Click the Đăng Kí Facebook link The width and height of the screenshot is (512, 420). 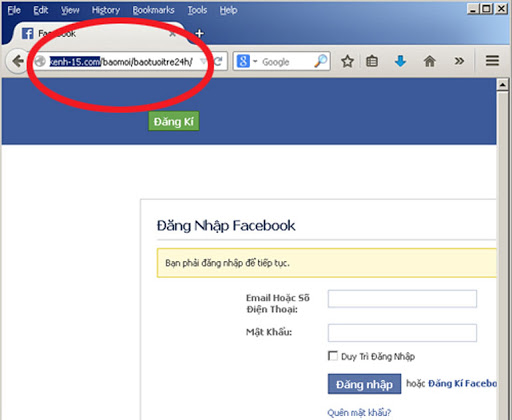pos(462,383)
